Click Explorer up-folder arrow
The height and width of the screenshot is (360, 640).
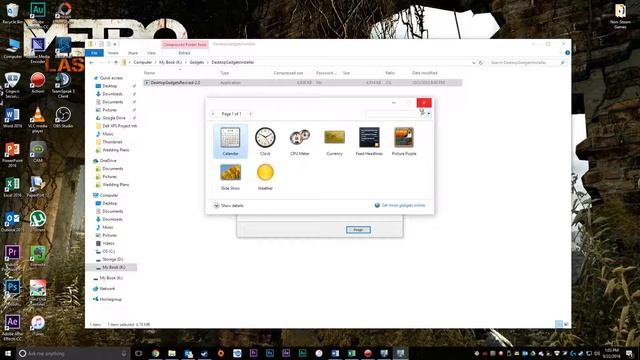click(116, 62)
